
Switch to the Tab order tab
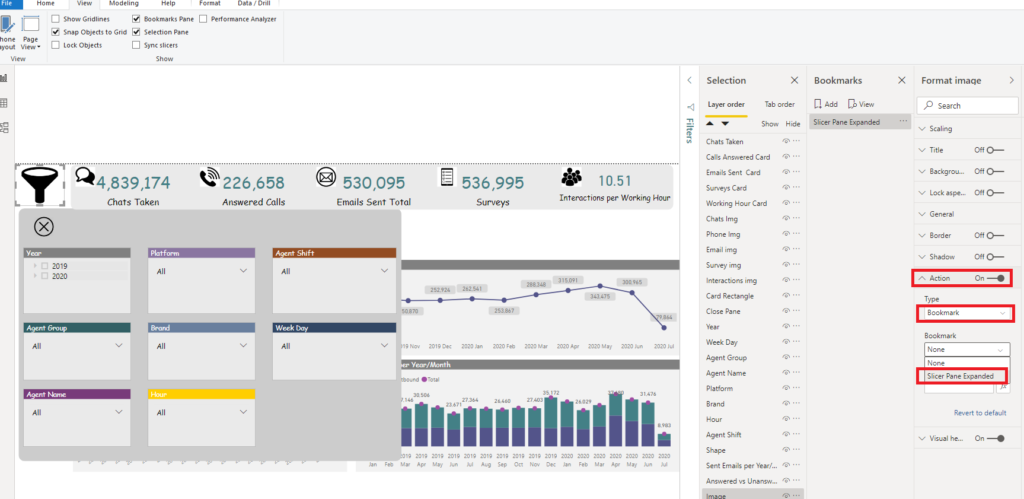coord(779,105)
